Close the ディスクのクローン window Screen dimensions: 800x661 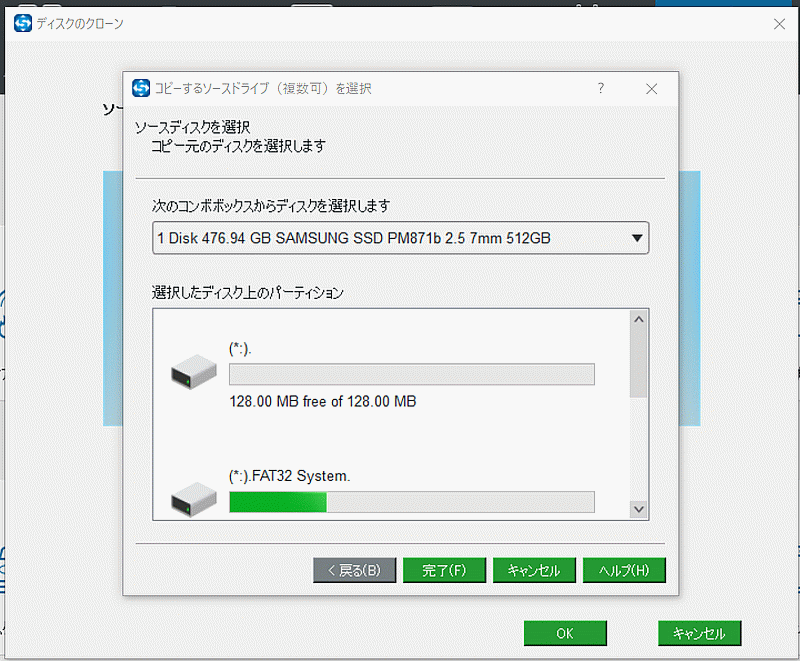779,24
